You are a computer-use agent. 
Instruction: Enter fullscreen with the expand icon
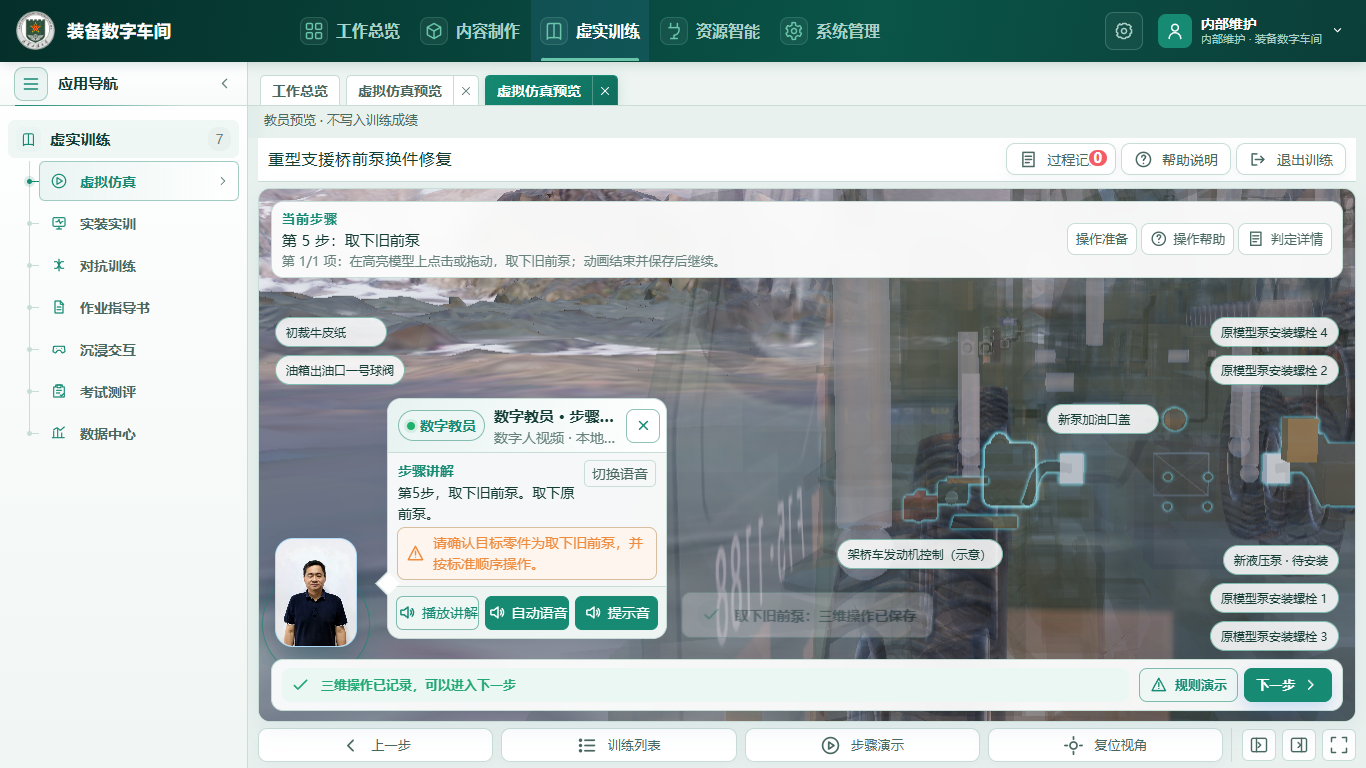(x=1337, y=745)
